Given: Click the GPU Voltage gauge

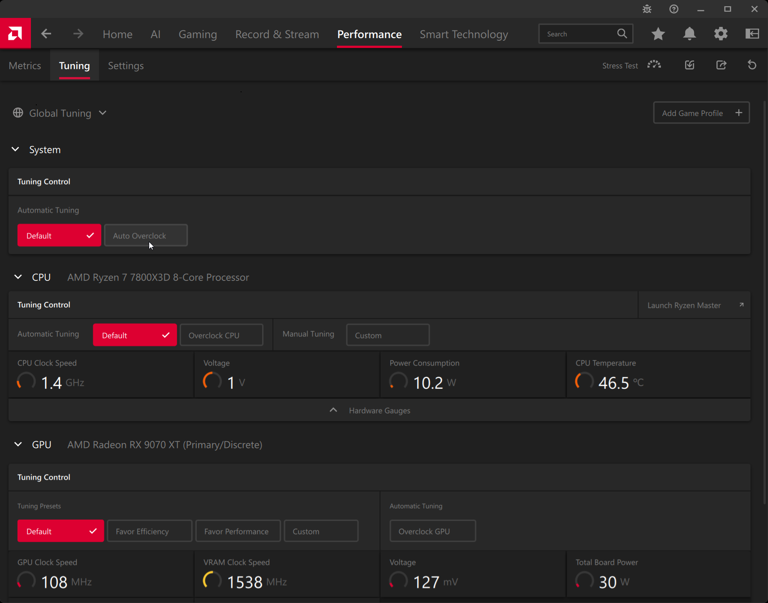Looking at the screenshot, I should pos(399,581).
